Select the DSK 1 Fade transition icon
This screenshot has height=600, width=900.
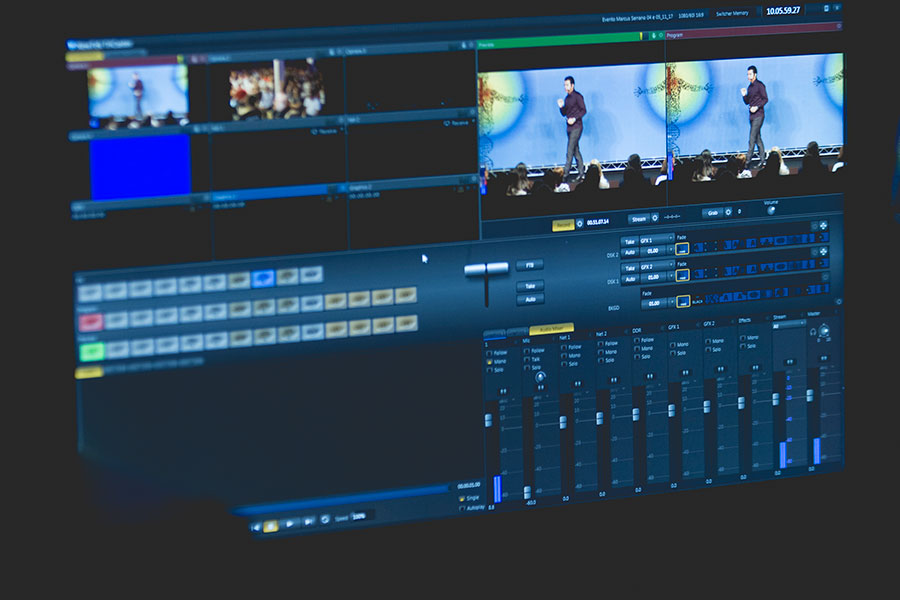[x=682, y=275]
